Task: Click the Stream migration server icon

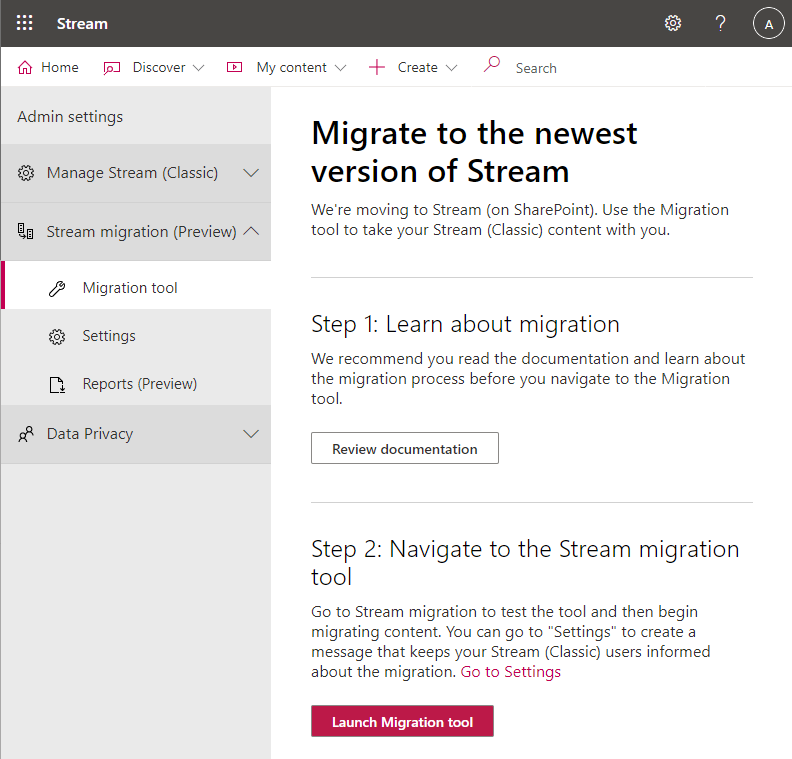Action: coord(26,231)
